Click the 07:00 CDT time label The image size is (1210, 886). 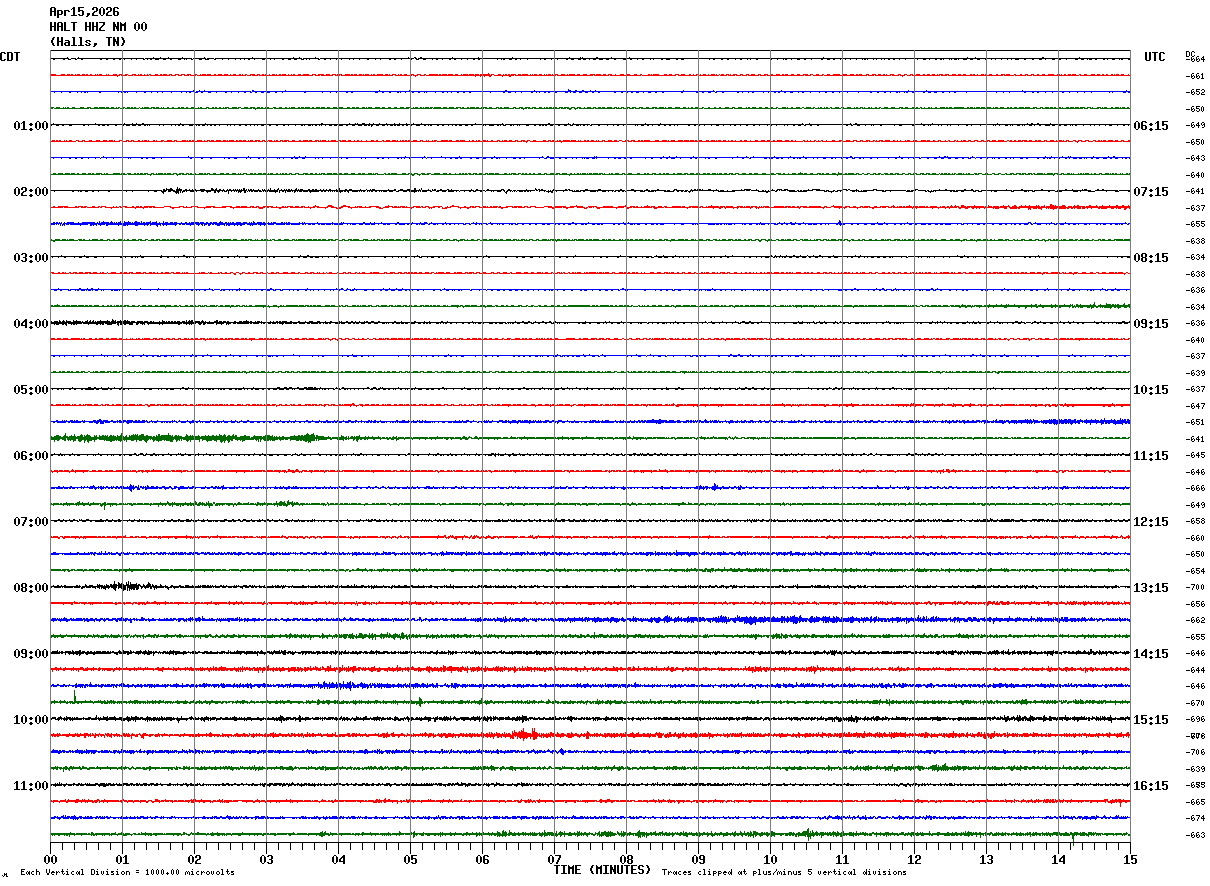click(x=31, y=522)
